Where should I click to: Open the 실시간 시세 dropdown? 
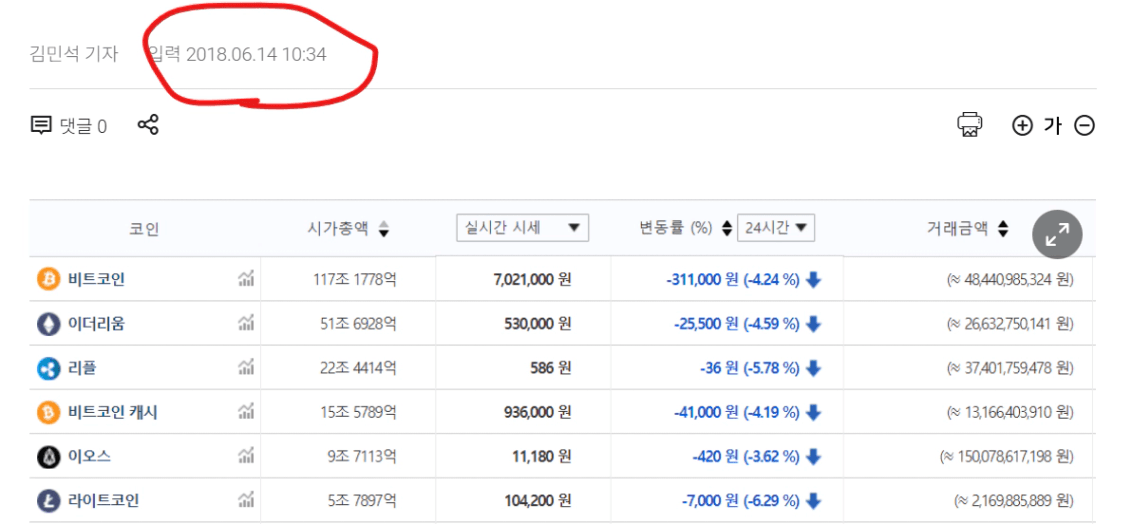522,228
